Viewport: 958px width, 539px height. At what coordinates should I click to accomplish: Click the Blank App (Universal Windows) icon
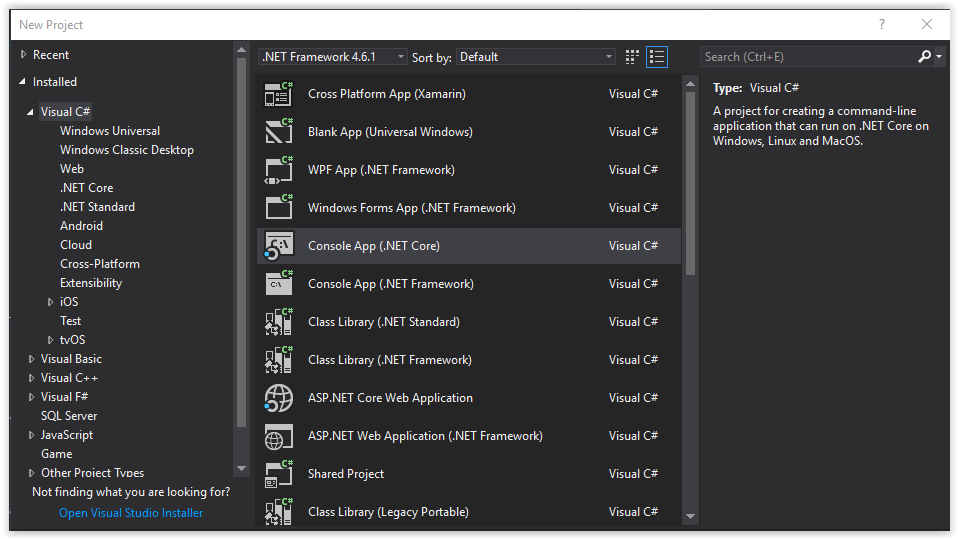279,132
